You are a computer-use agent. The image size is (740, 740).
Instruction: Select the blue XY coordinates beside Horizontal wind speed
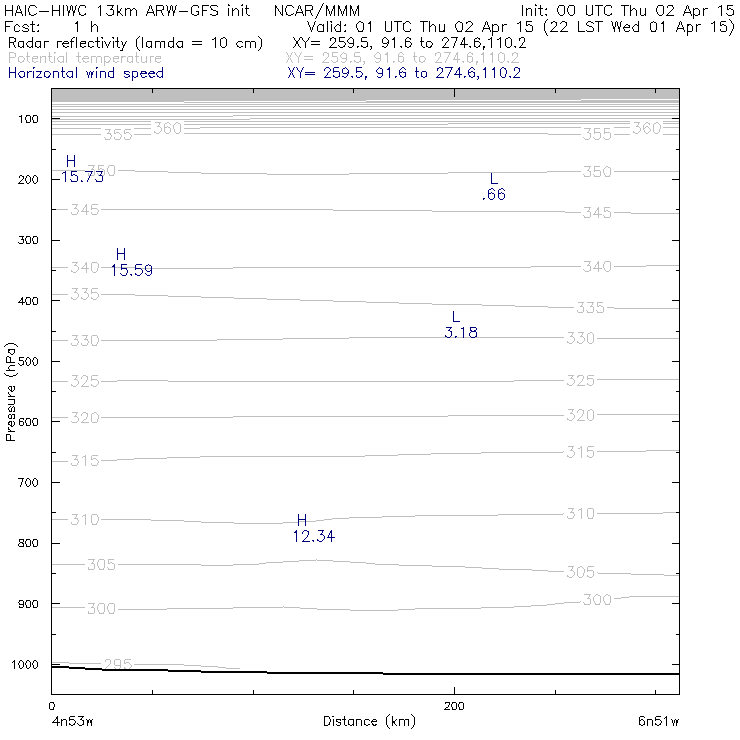[x=404, y=73]
